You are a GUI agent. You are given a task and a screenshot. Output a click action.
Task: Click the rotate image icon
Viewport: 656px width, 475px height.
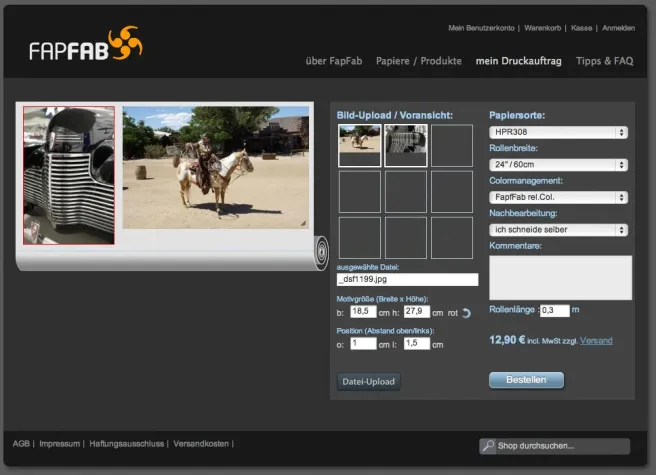coord(466,313)
